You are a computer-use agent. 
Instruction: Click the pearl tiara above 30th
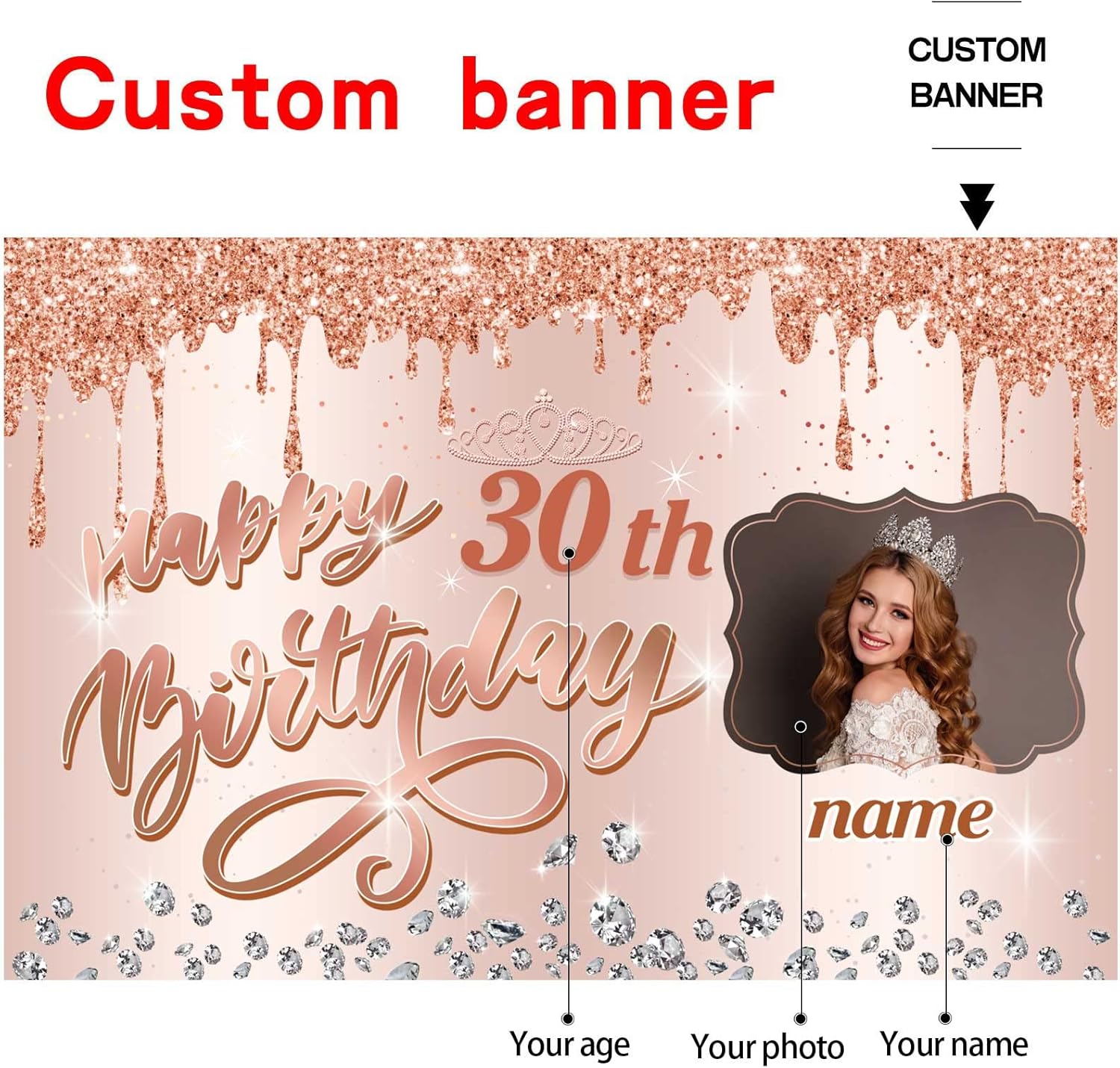click(x=545, y=427)
